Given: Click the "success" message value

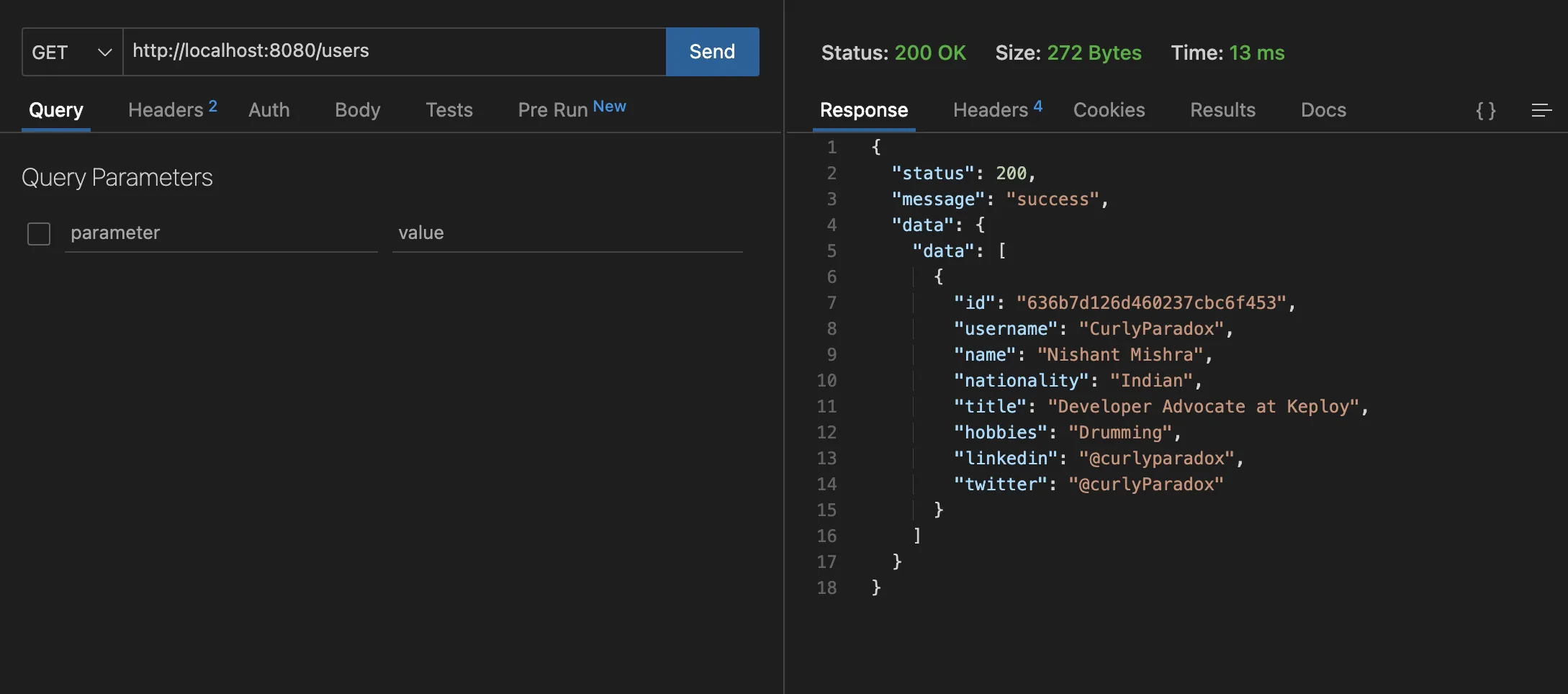Looking at the screenshot, I should (1053, 199).
